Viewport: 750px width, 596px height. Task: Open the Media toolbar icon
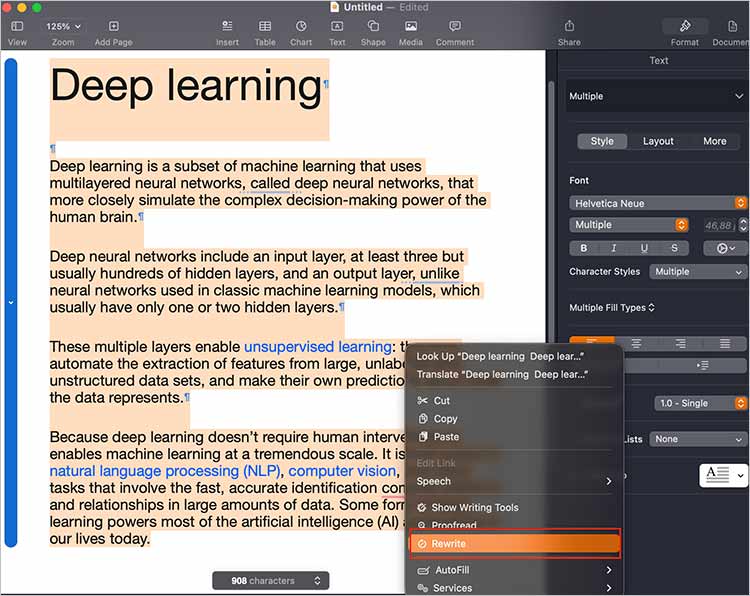(x=410, y=26)
